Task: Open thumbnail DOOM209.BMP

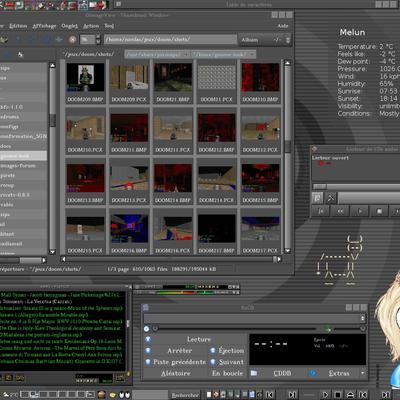Action: click(x=85, y=82)
